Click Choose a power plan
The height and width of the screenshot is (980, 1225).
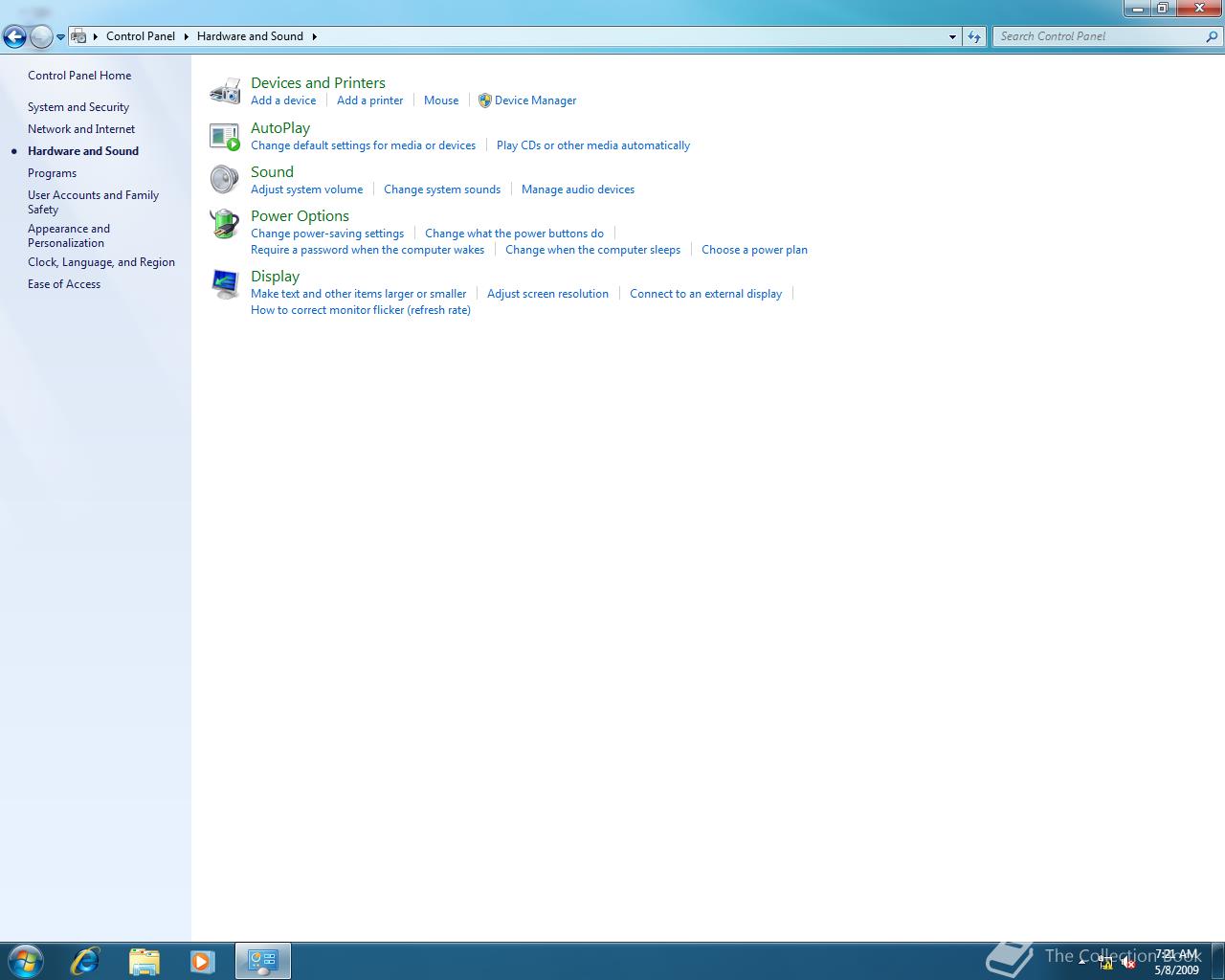click(754, 250)
